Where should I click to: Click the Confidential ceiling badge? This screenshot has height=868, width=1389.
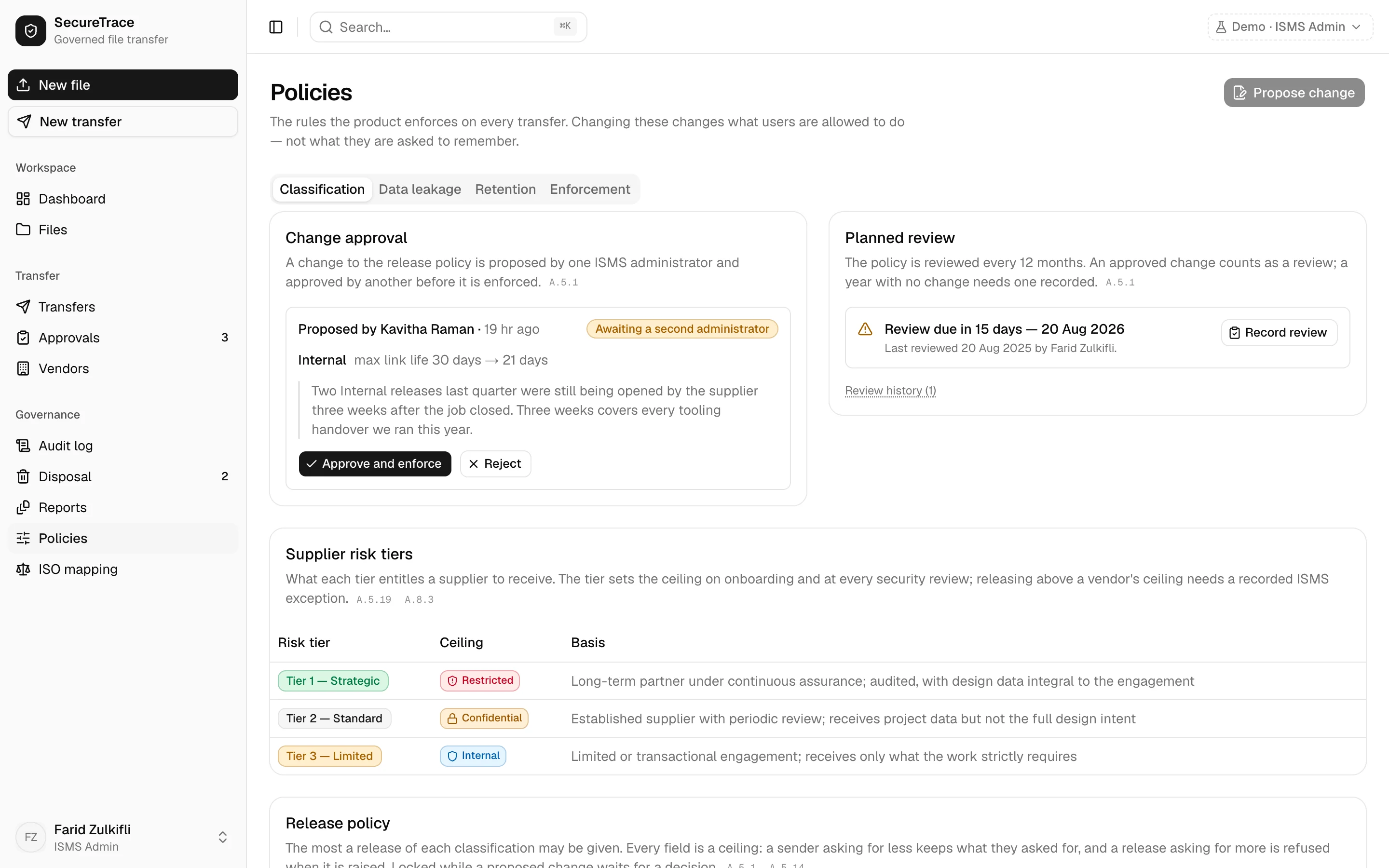[x=484, y=719]
